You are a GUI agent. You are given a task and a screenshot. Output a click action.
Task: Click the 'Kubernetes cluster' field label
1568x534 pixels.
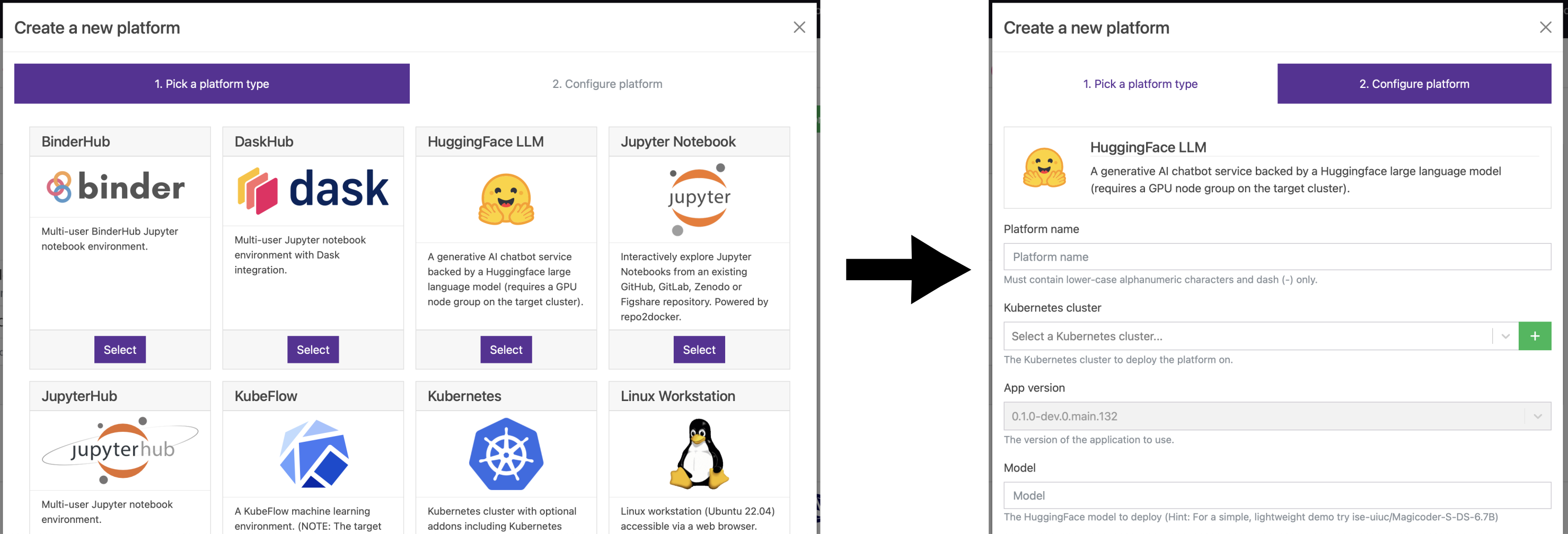1052,308
